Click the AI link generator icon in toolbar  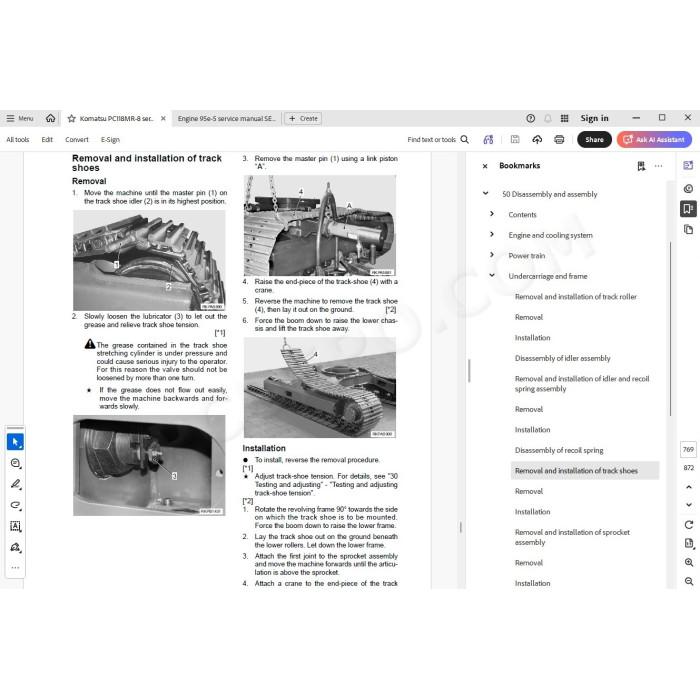click(x=488, y=140)
